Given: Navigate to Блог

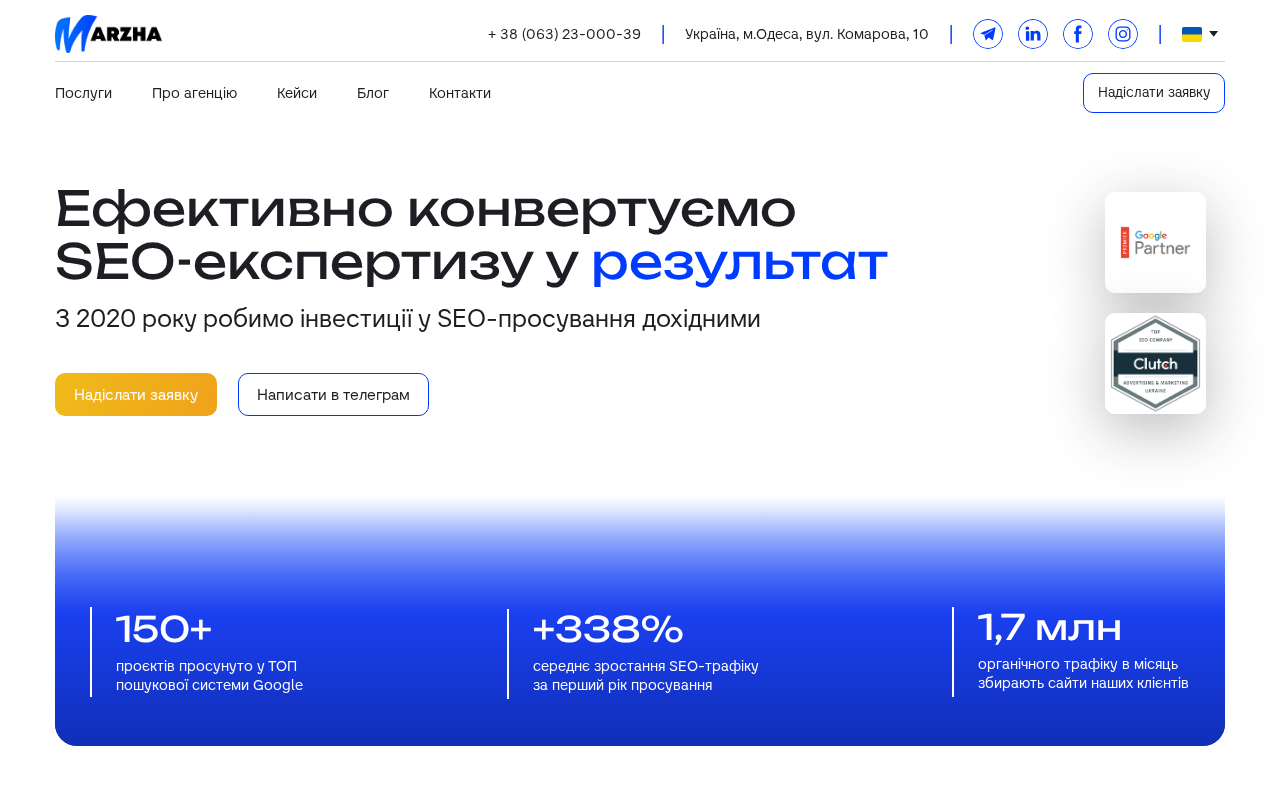Looking at the screenshot, I should click(373, 93).
